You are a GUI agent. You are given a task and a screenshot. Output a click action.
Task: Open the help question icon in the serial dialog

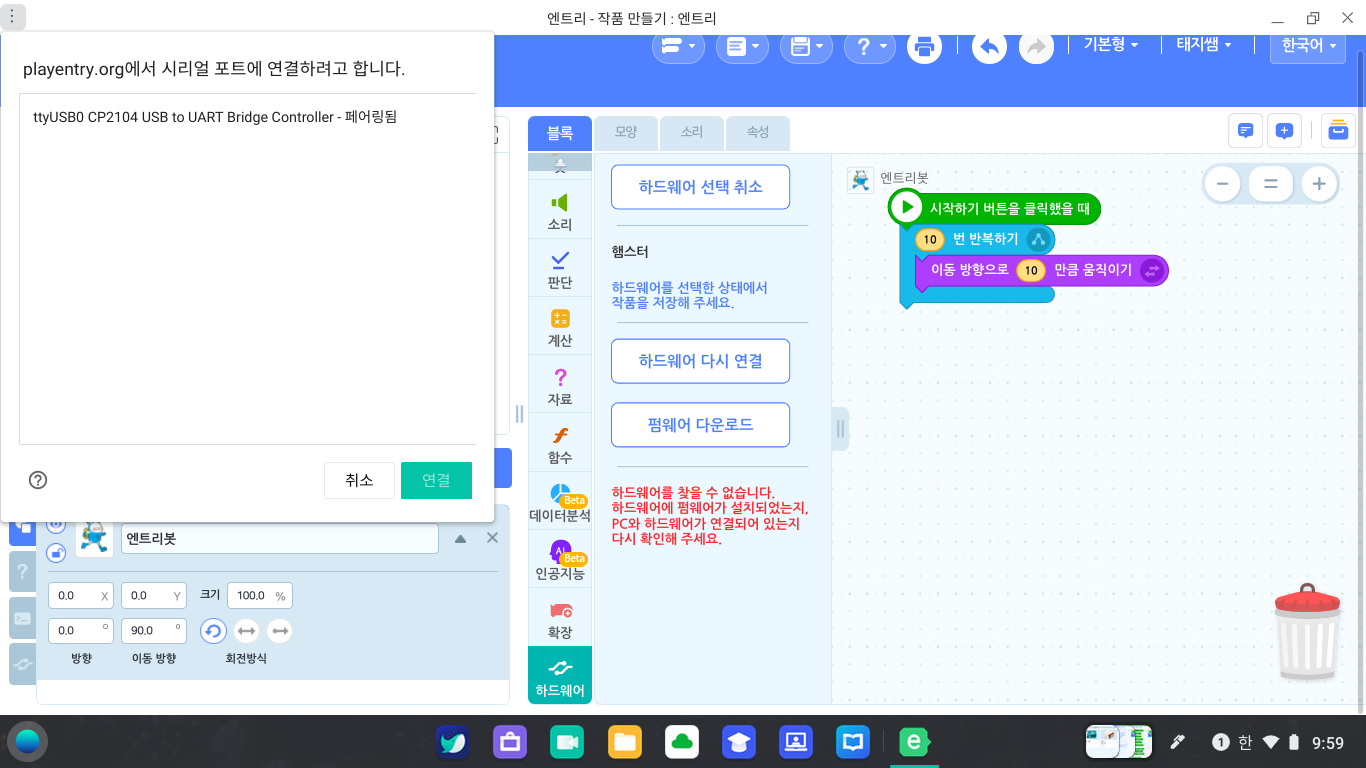(x=38, y=480)
